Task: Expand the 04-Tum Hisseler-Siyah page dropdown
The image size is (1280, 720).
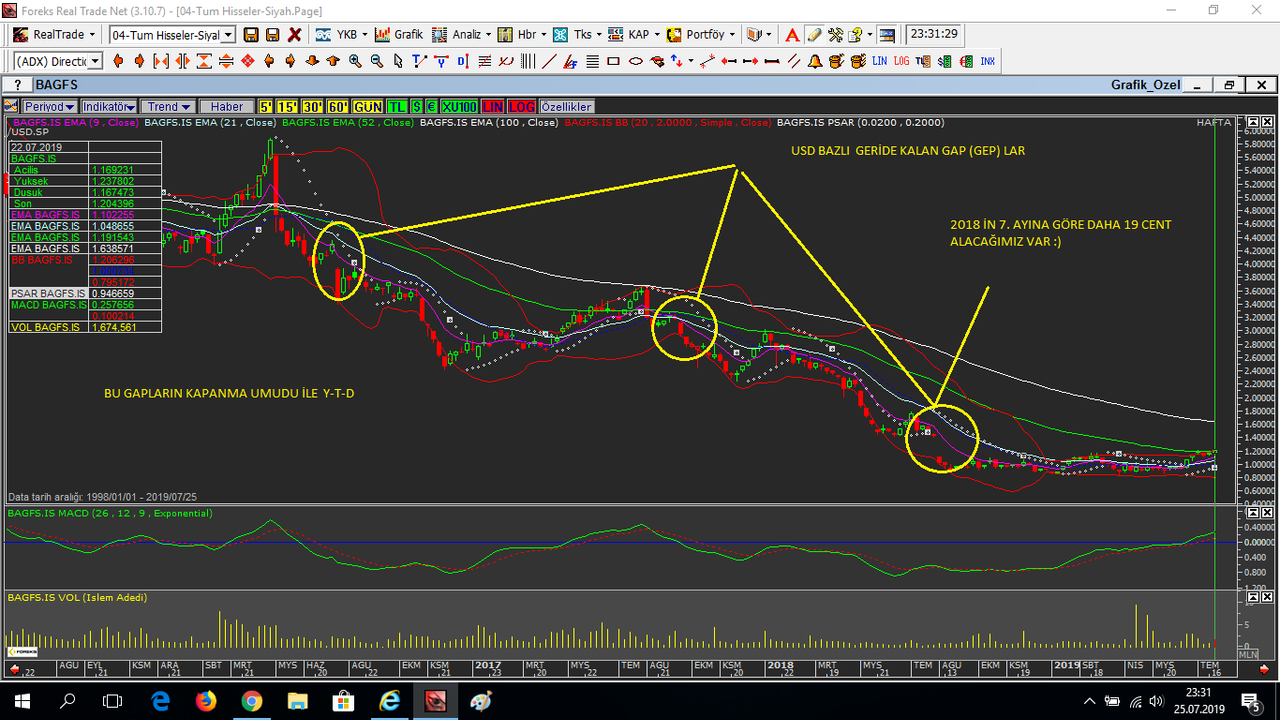Action: click(229, 35)
